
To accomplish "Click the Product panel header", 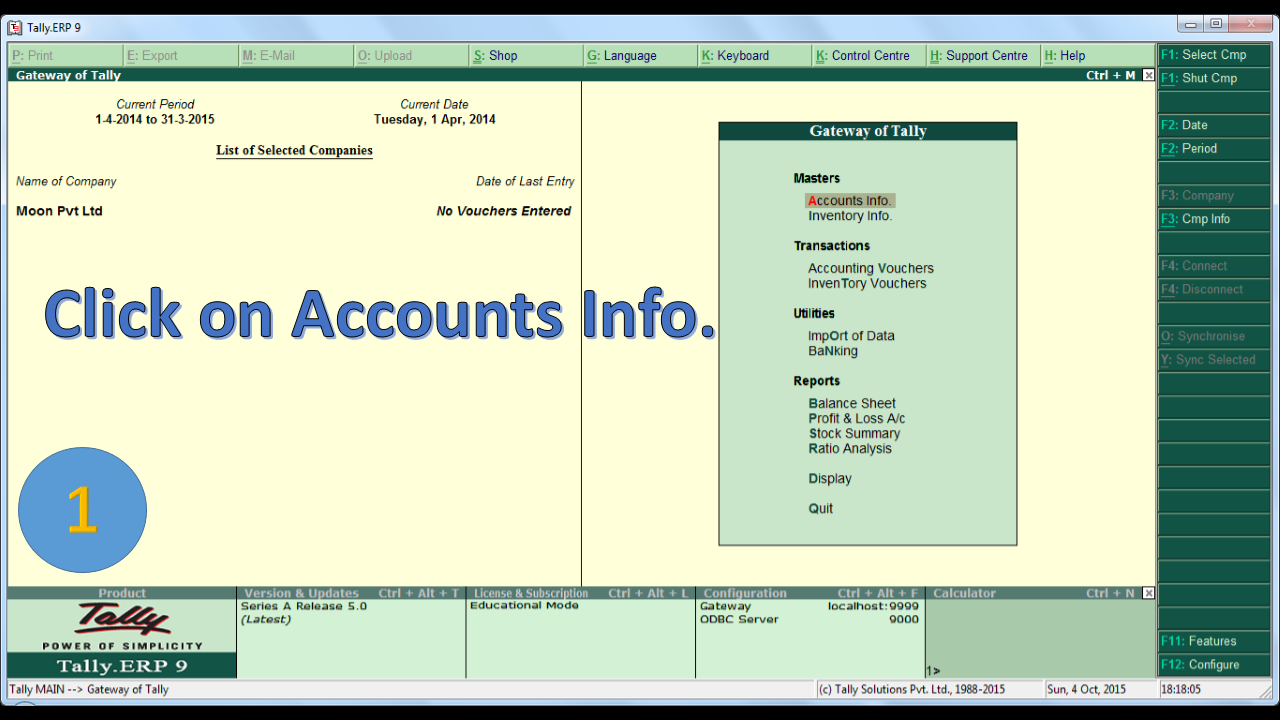I will (x=122, y=593).
